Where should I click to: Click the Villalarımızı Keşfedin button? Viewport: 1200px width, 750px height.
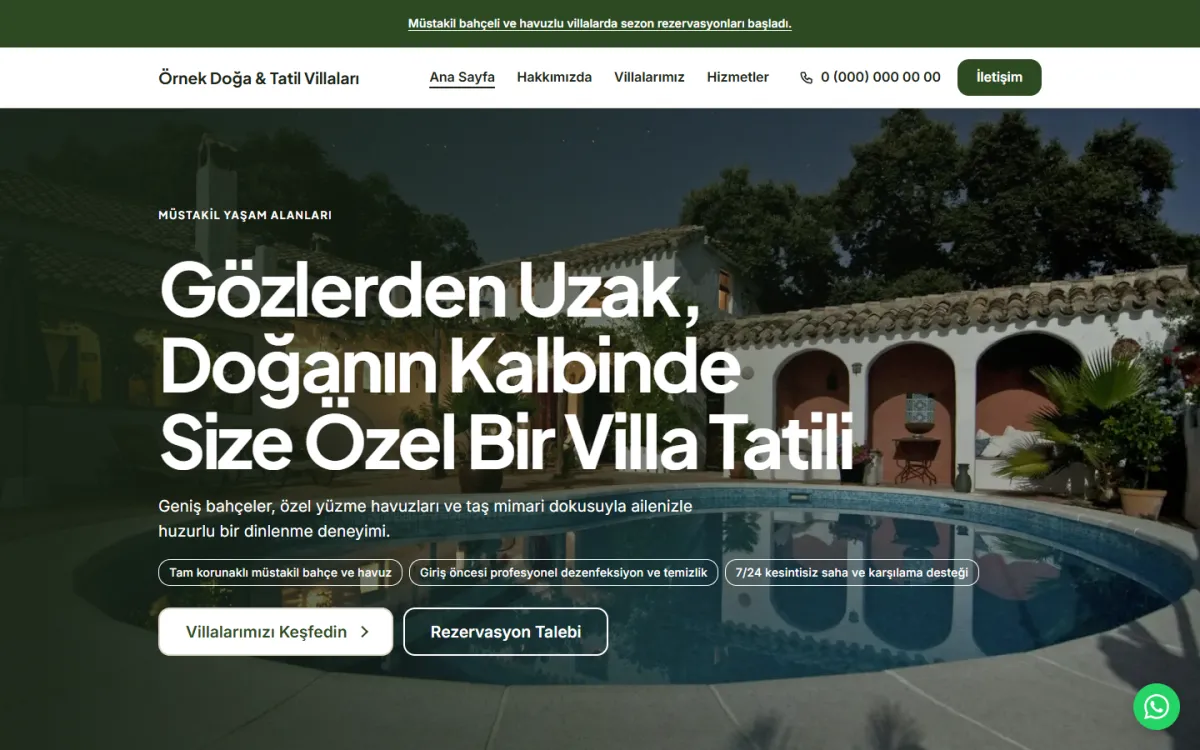pyautogui.click(x=275, y=632)
